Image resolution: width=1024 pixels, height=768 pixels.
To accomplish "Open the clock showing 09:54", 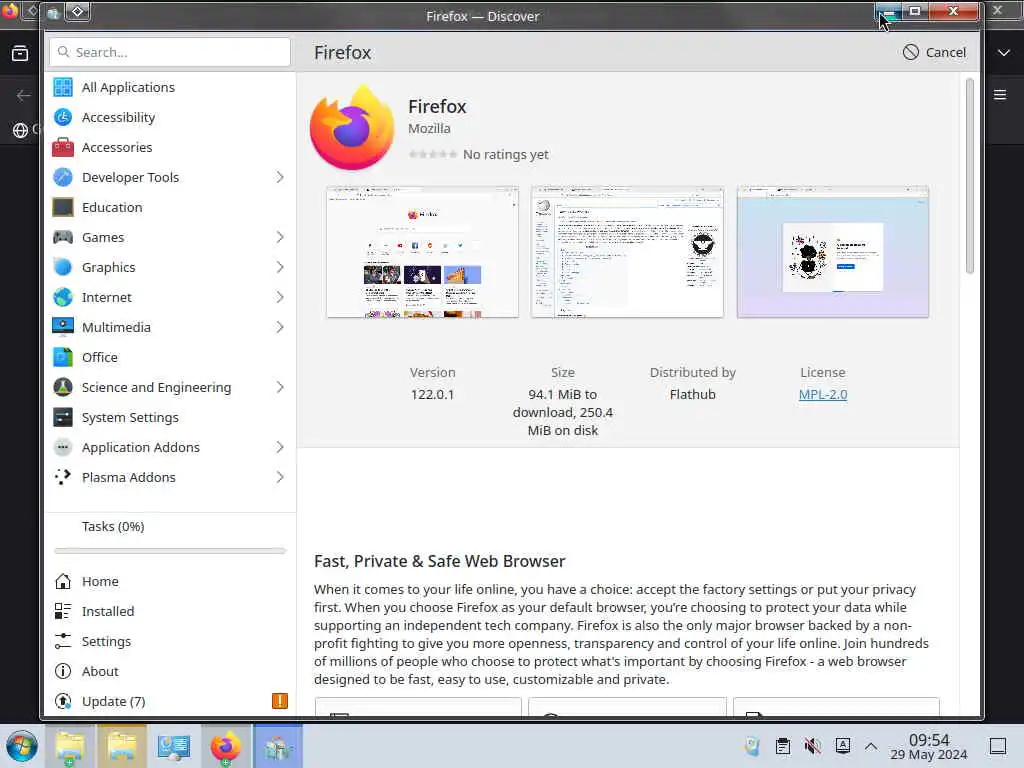I will click(x=929, y=746).
